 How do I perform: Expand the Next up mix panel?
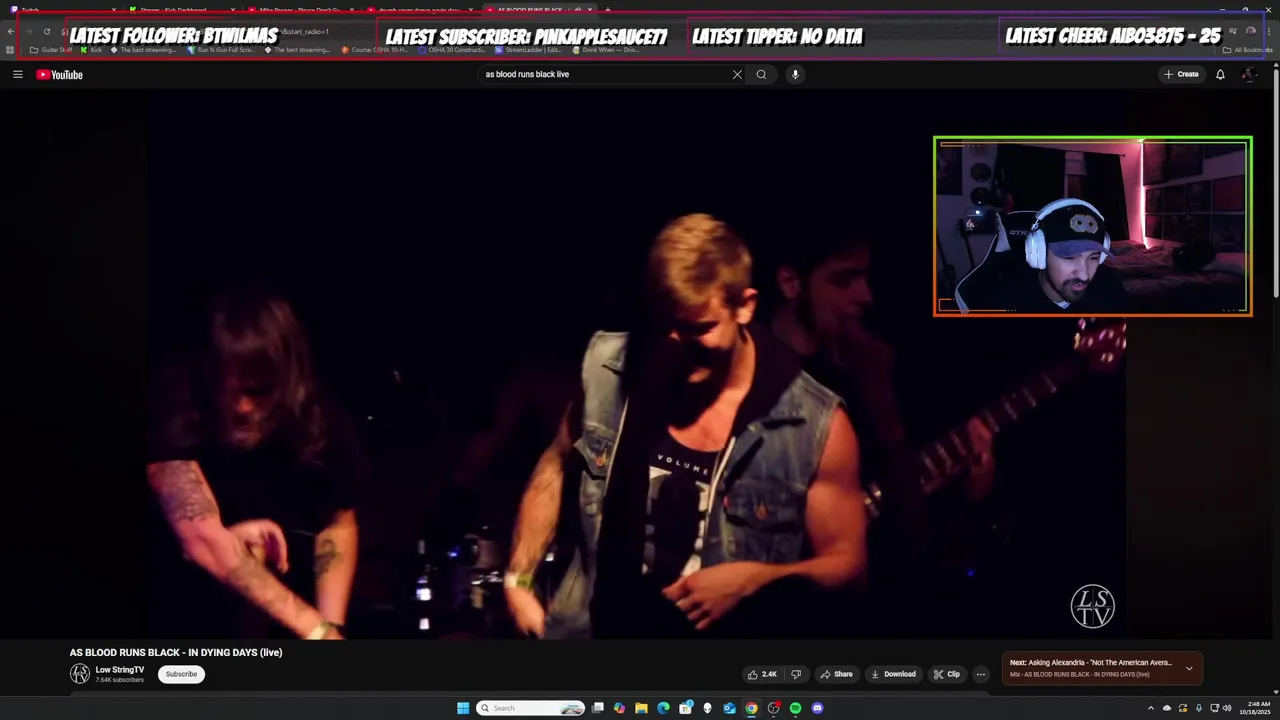click(x=1189, y=668)
